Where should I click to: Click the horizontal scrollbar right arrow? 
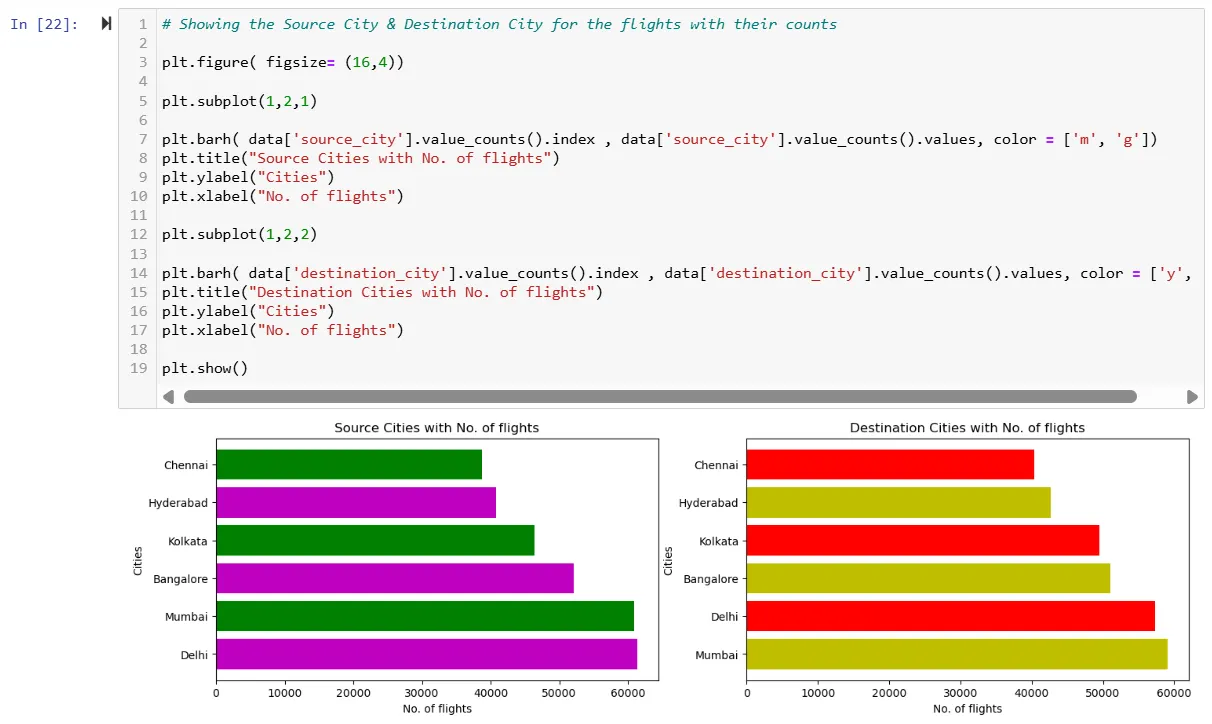pos(1192,397)
